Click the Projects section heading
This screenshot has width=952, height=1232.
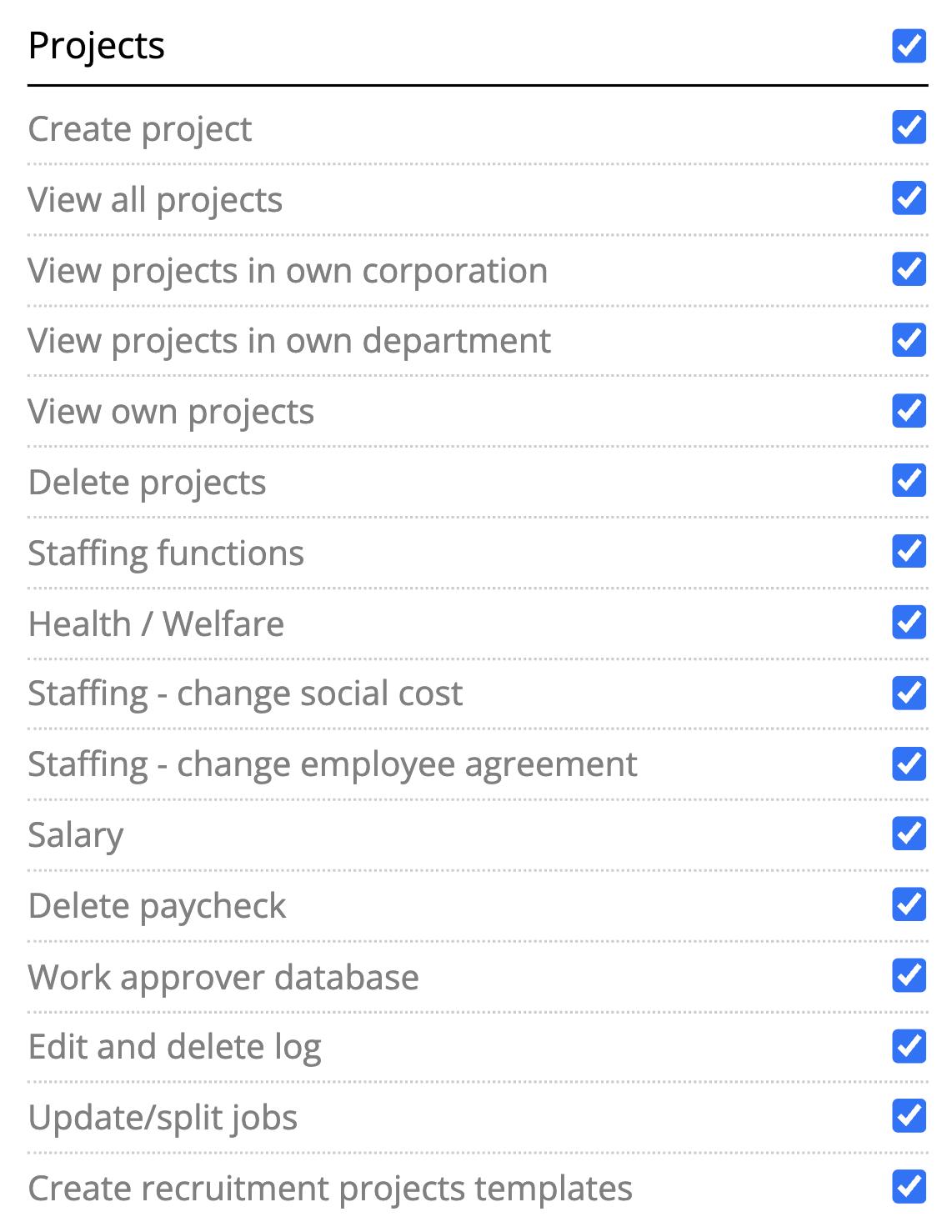tap(97, 46)
